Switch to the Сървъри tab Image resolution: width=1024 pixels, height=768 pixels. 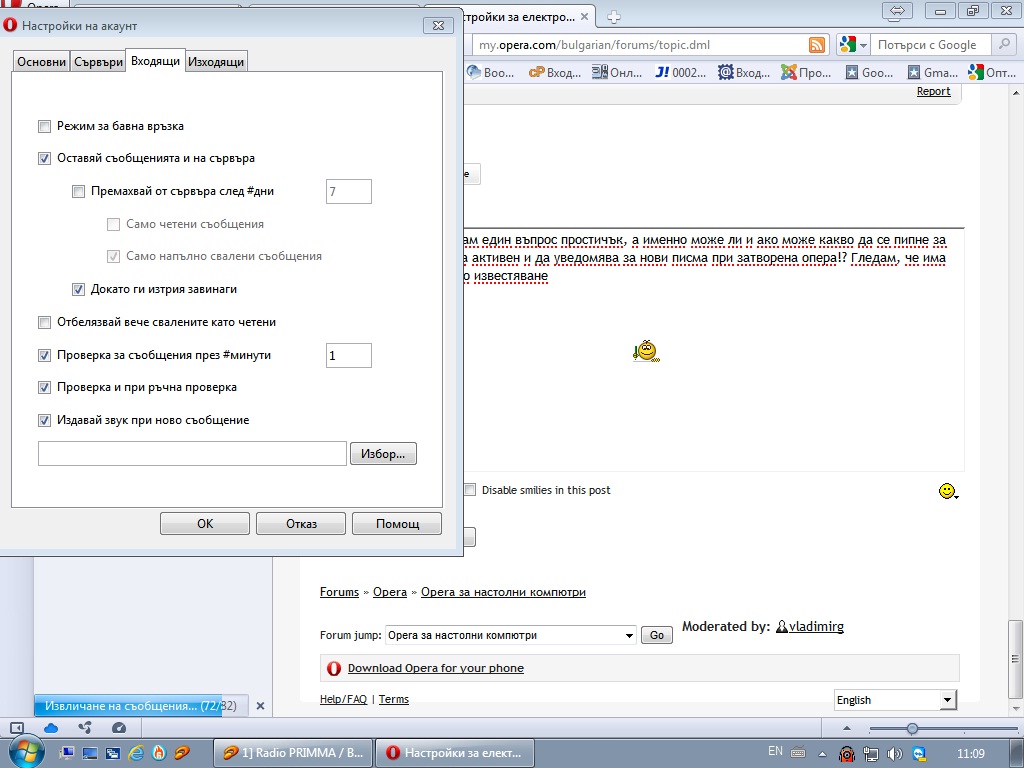click(98, 62)
